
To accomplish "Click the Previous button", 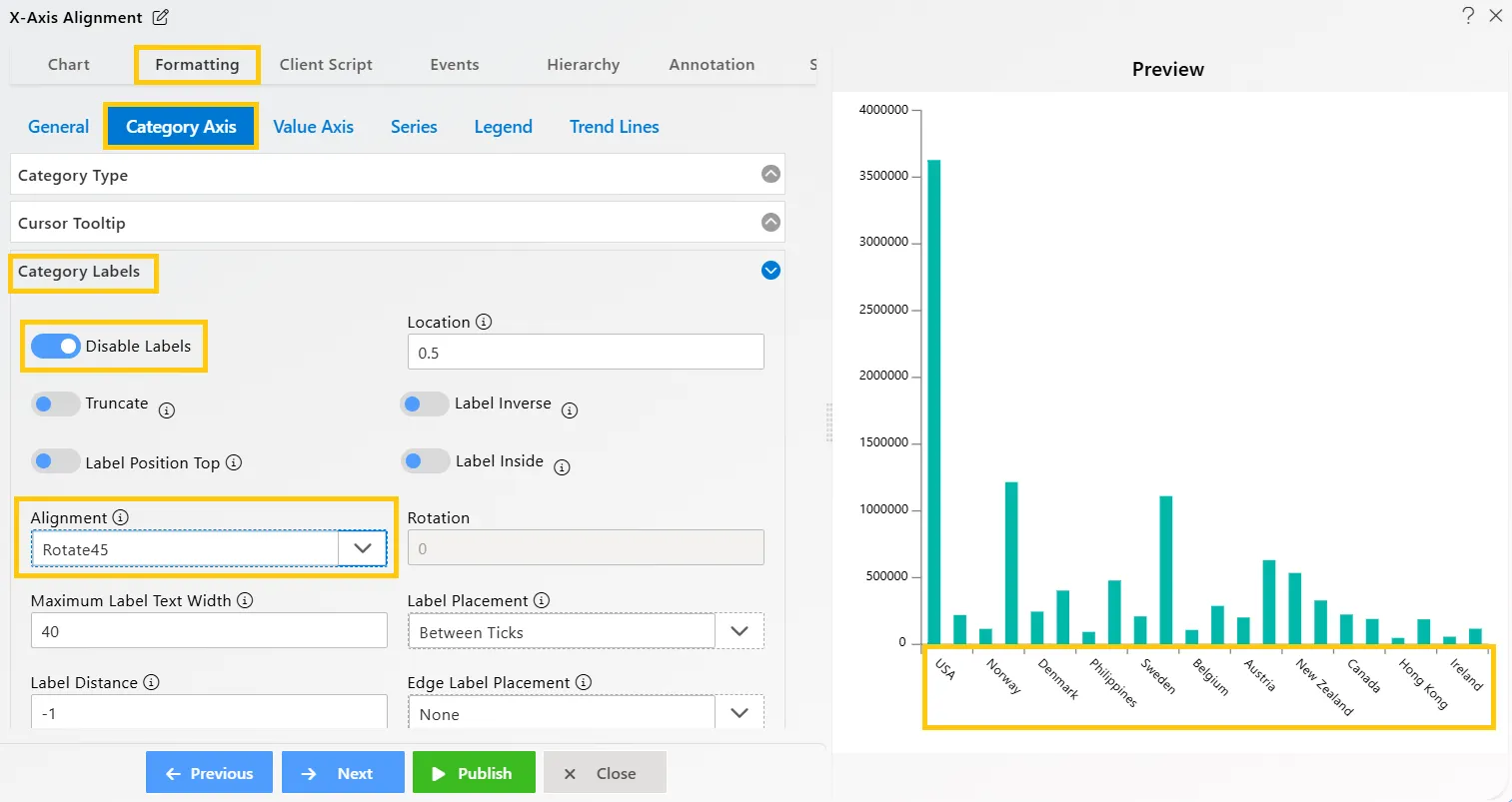I will pyautogui.click(x=209, y=772).
